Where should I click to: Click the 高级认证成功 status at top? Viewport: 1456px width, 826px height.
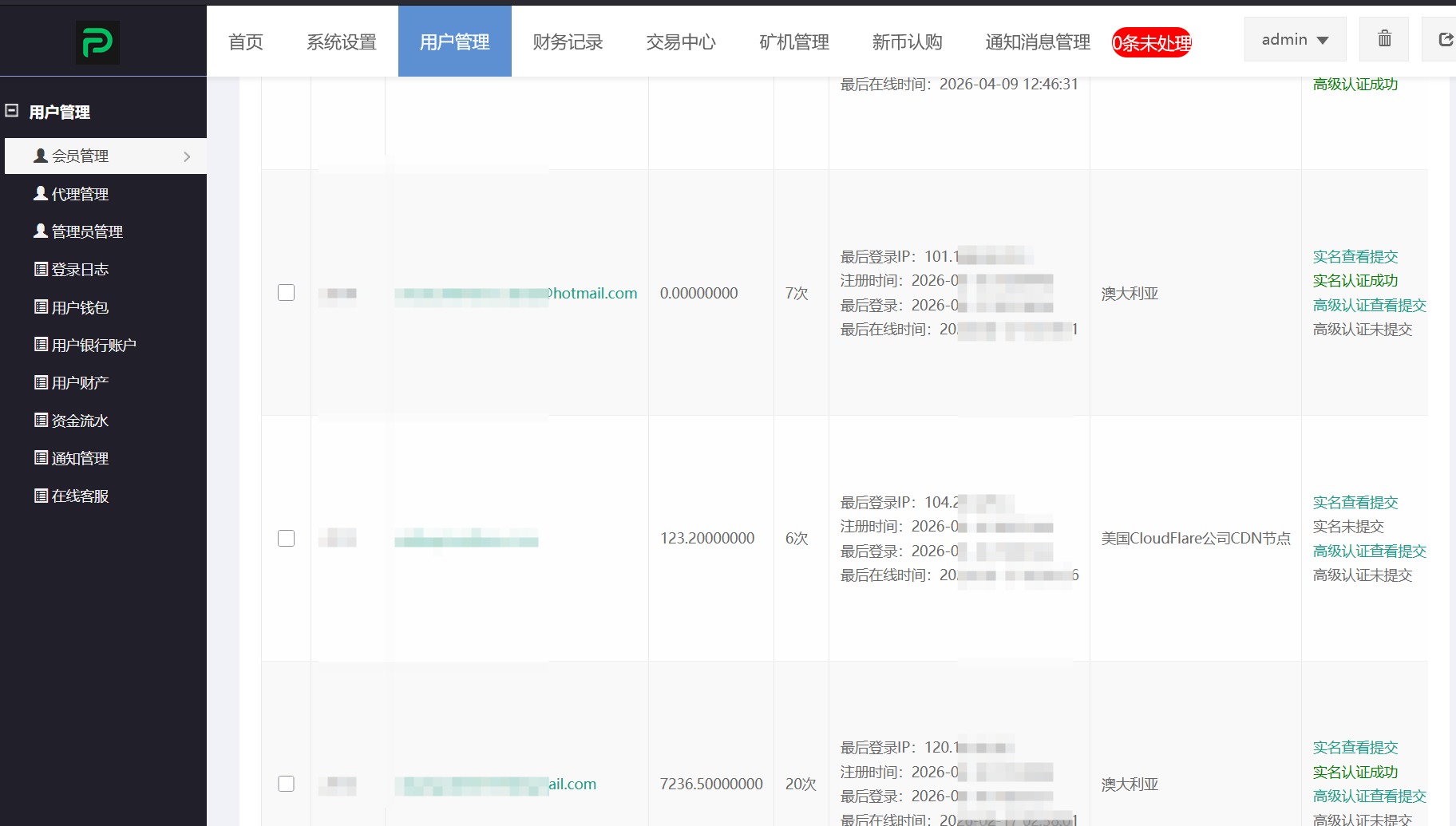1355,84
